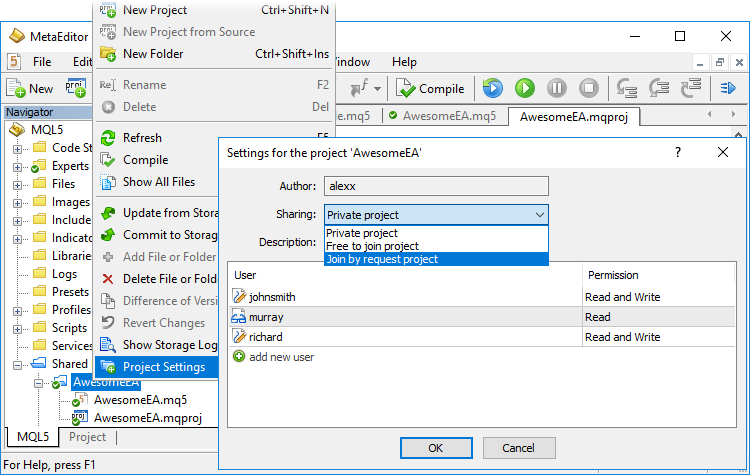The height and width of the screenshot is (475, 750).
Task: Click the Pause debugging toolbar icon
Action: 557,88
